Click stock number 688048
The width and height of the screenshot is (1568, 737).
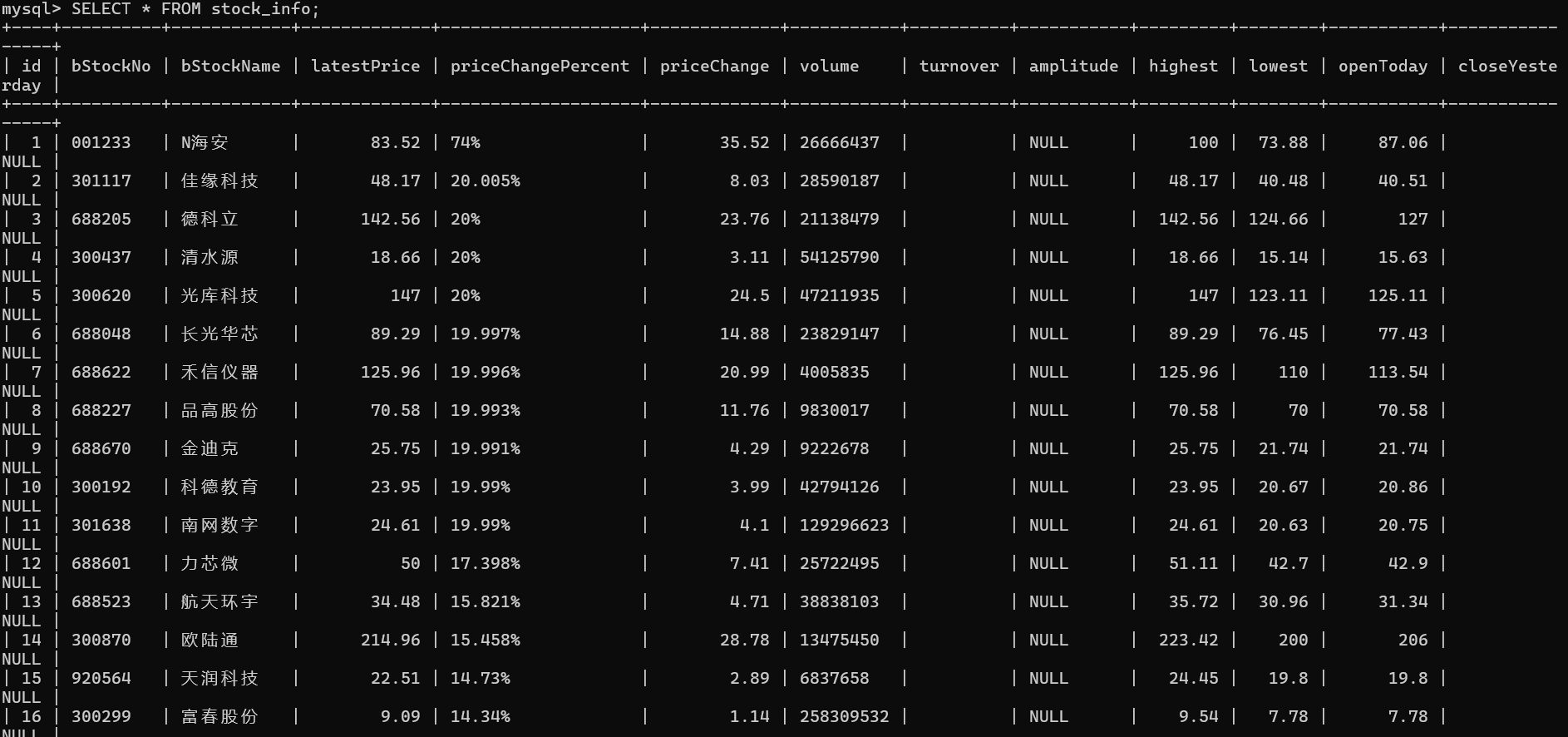click(x=101, y=334)
